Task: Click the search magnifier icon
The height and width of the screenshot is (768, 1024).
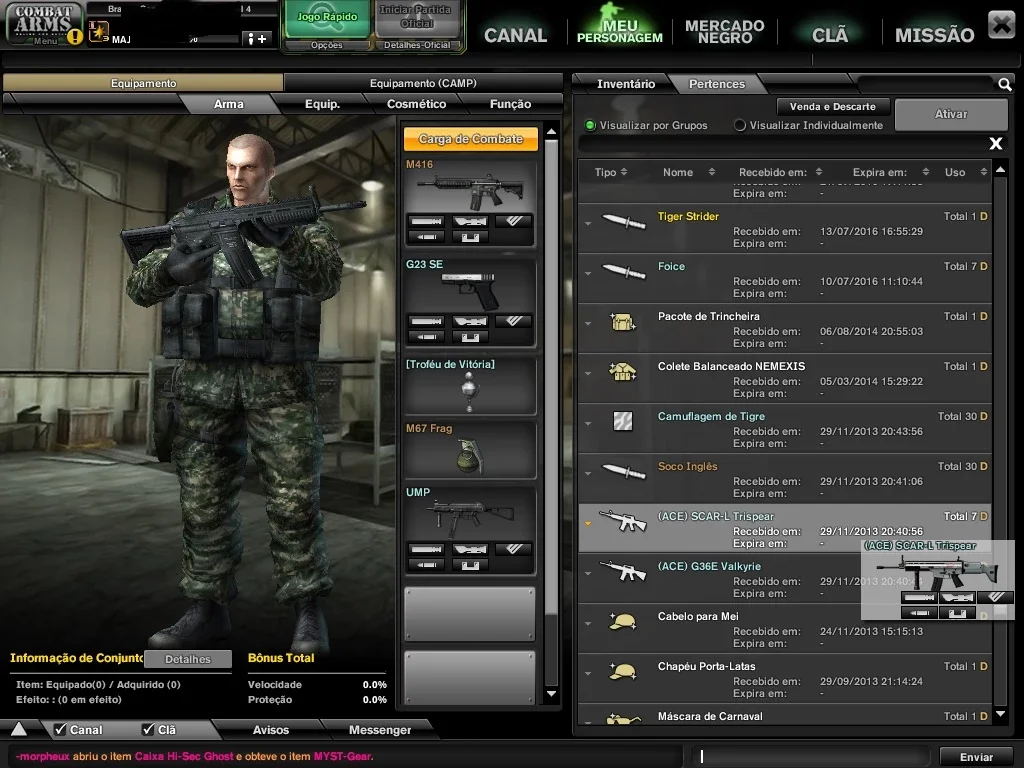Action: tap(1004, 84)
